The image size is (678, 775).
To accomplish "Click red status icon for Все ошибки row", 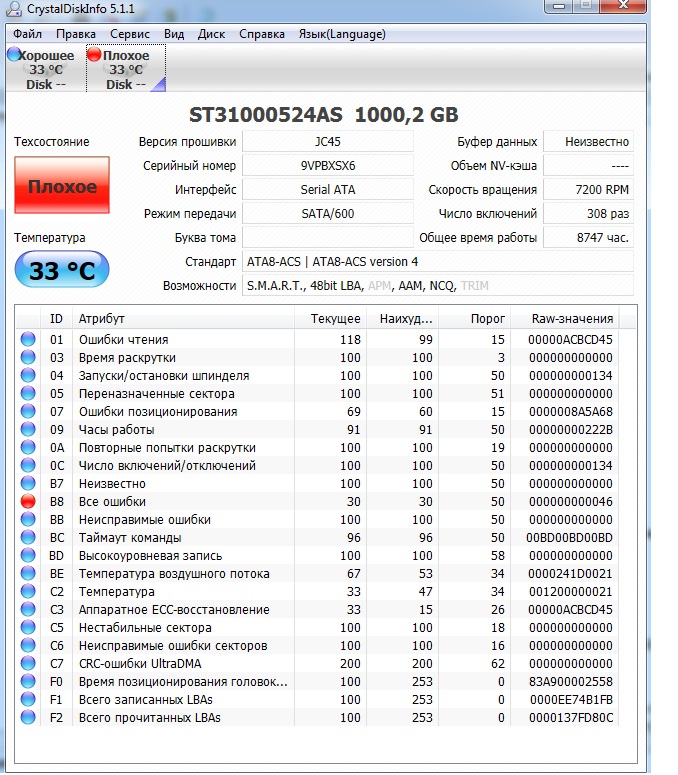I will pos(28,501).
